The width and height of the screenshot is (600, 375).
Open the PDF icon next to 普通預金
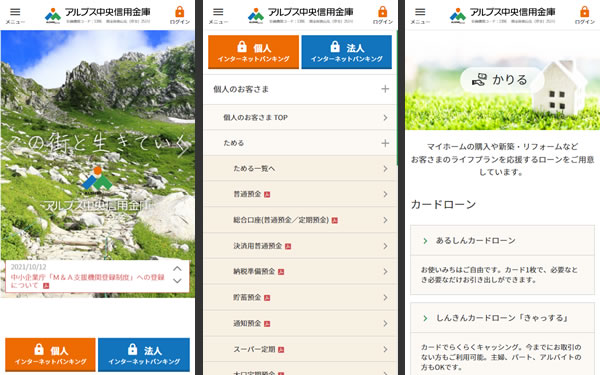click(267, 195)
